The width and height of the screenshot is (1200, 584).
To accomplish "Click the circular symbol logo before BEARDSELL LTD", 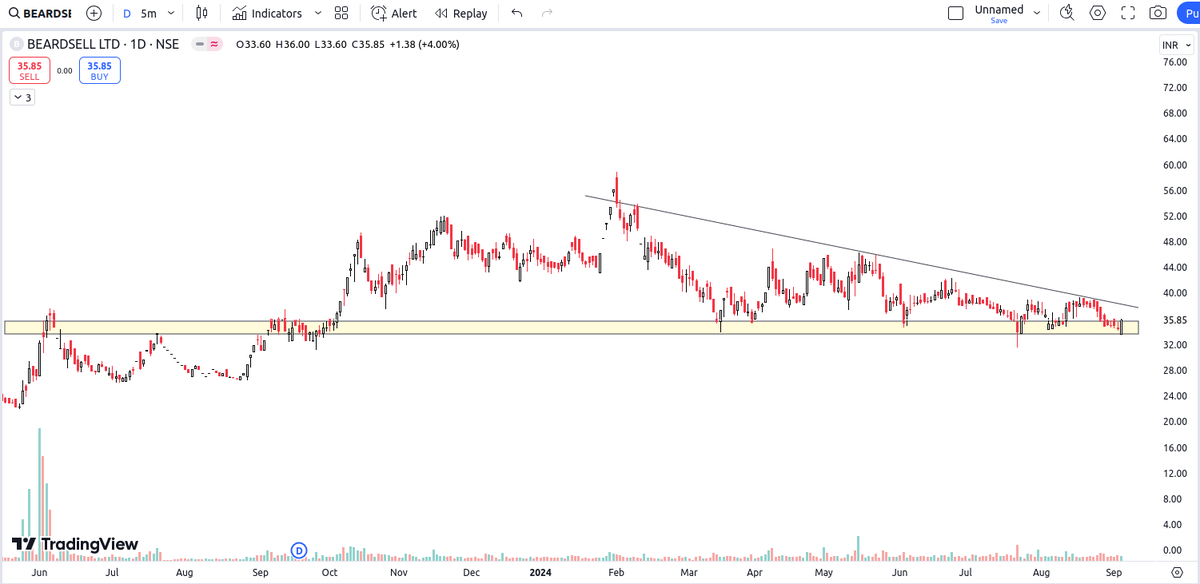I will (x=16, y=44).
